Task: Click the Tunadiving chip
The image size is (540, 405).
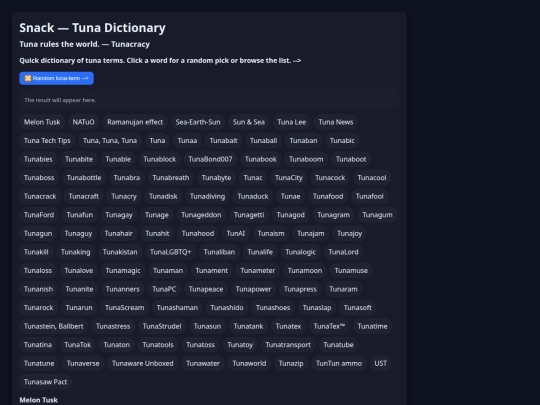Action: point(207,196)
